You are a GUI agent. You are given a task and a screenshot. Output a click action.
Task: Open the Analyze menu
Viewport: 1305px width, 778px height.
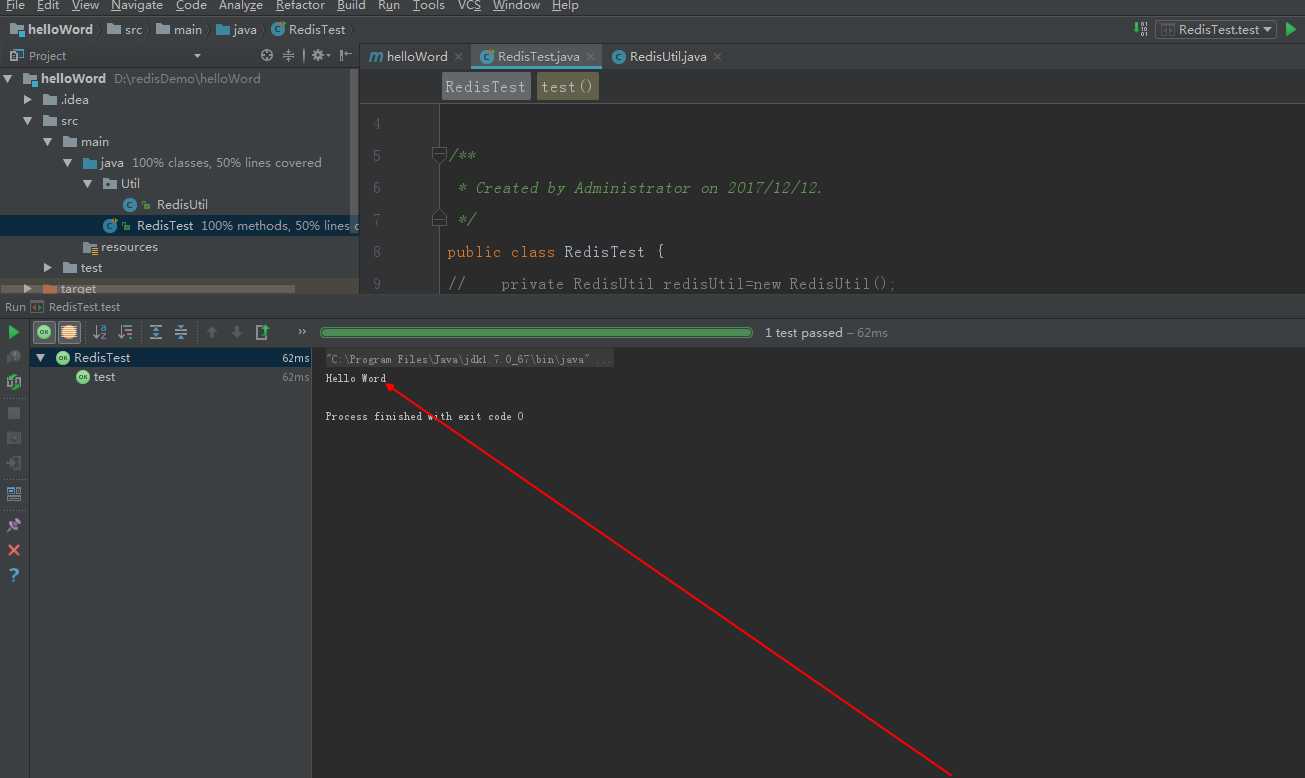click(240, 6)
